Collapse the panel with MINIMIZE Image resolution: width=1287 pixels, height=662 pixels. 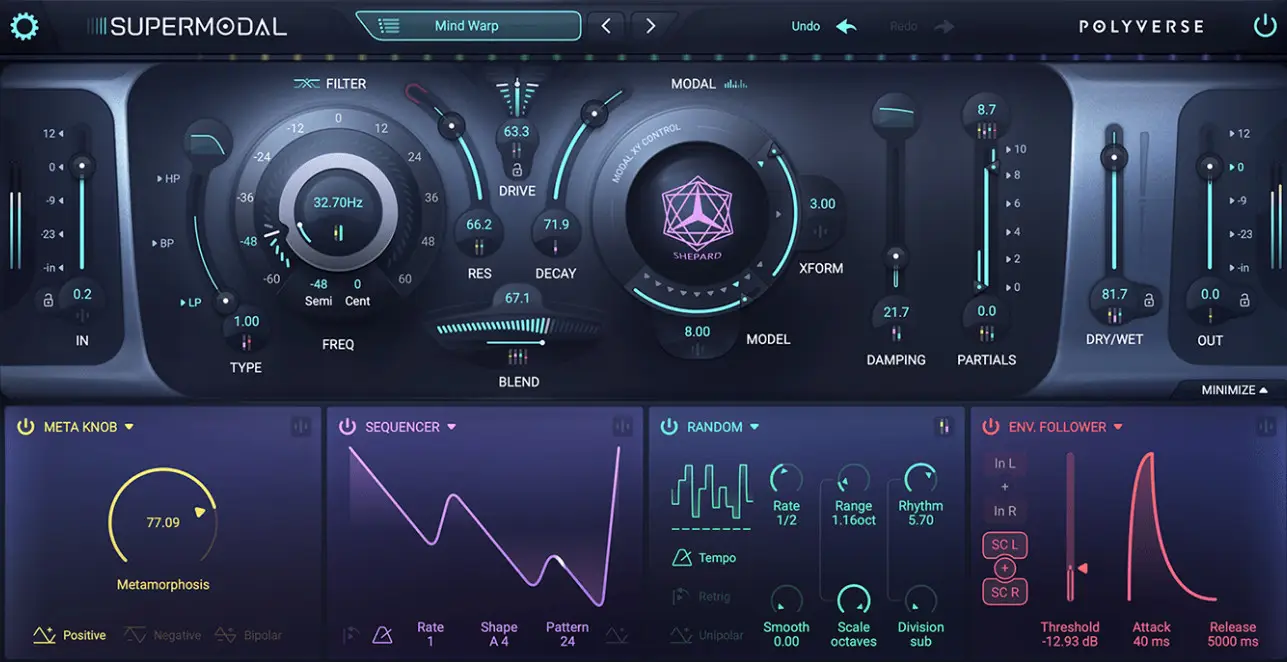tap(1234, 390)
